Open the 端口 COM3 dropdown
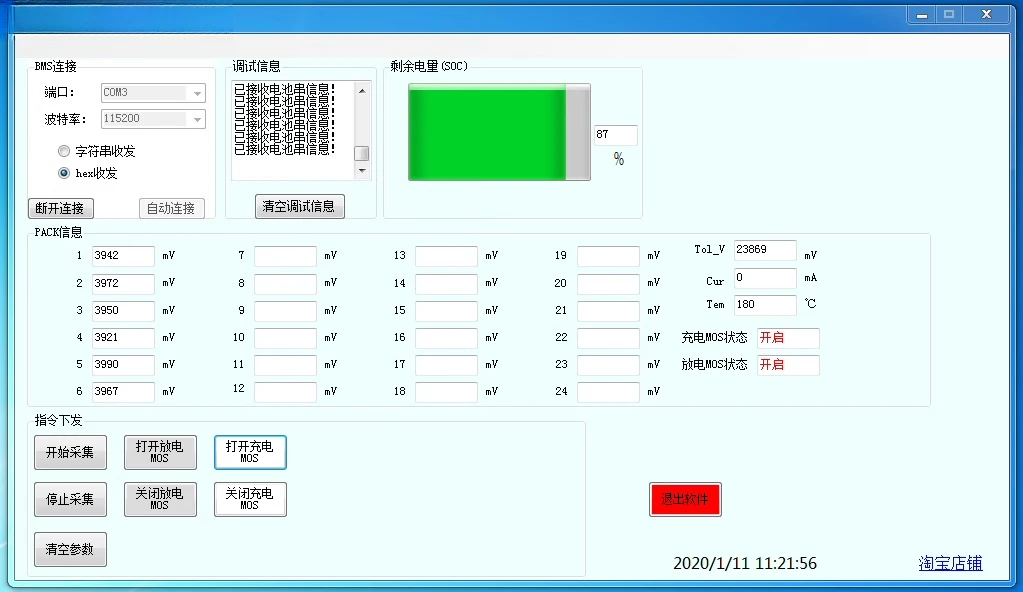1023x592 pixels. coord(153,93)
